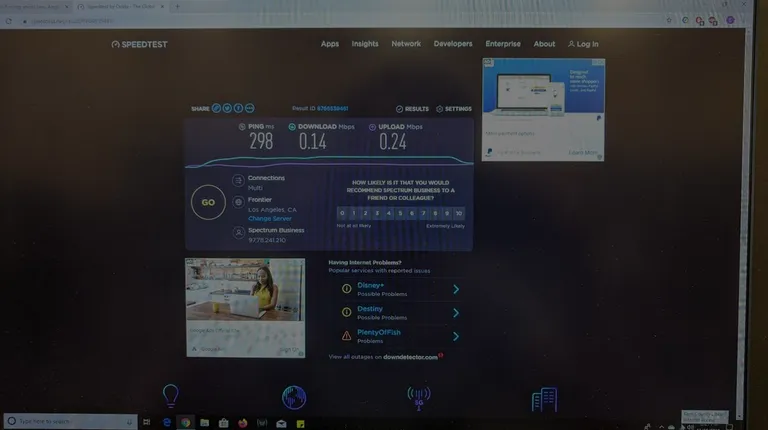Select rating 10 in the survey

tap(458, 213)
